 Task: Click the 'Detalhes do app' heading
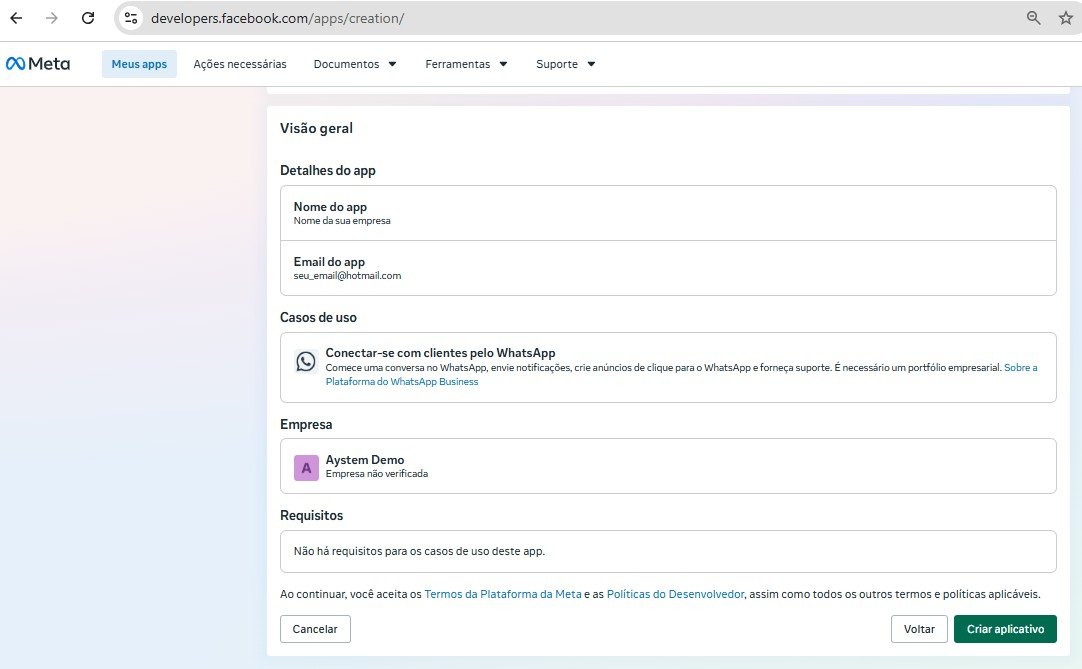point(328,171)
